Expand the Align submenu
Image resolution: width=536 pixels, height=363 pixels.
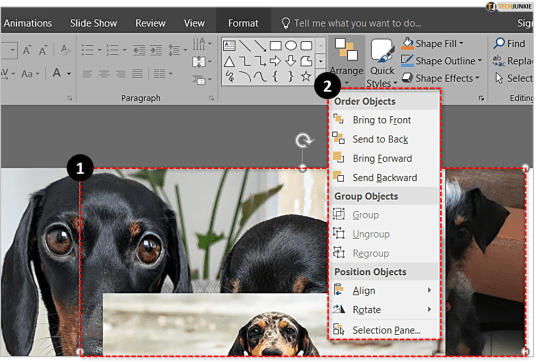(x=384, y=291)
